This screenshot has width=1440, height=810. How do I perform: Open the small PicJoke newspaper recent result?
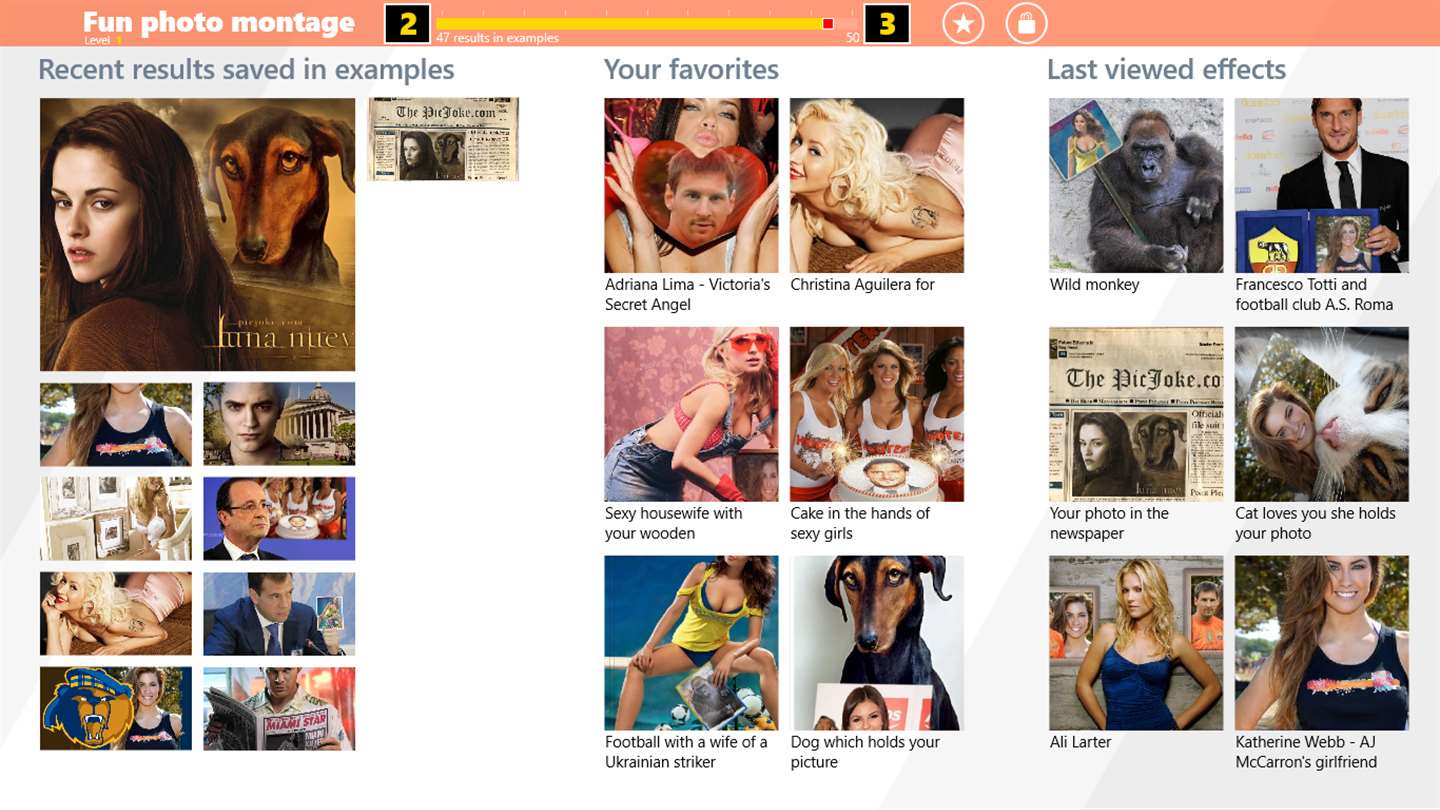pyautogui.click(x=443, y=139)
